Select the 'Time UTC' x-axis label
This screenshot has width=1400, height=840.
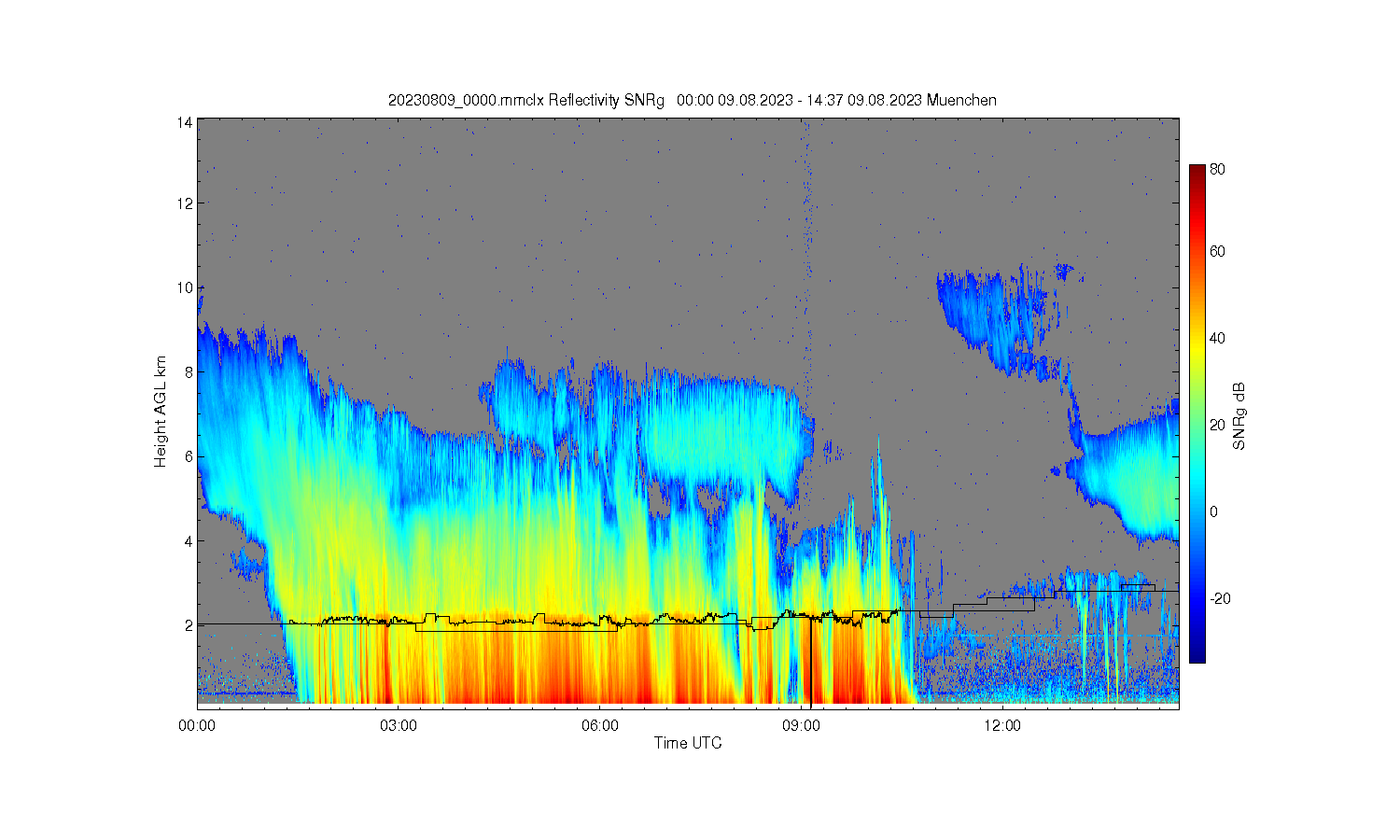[x=688, y=743]
